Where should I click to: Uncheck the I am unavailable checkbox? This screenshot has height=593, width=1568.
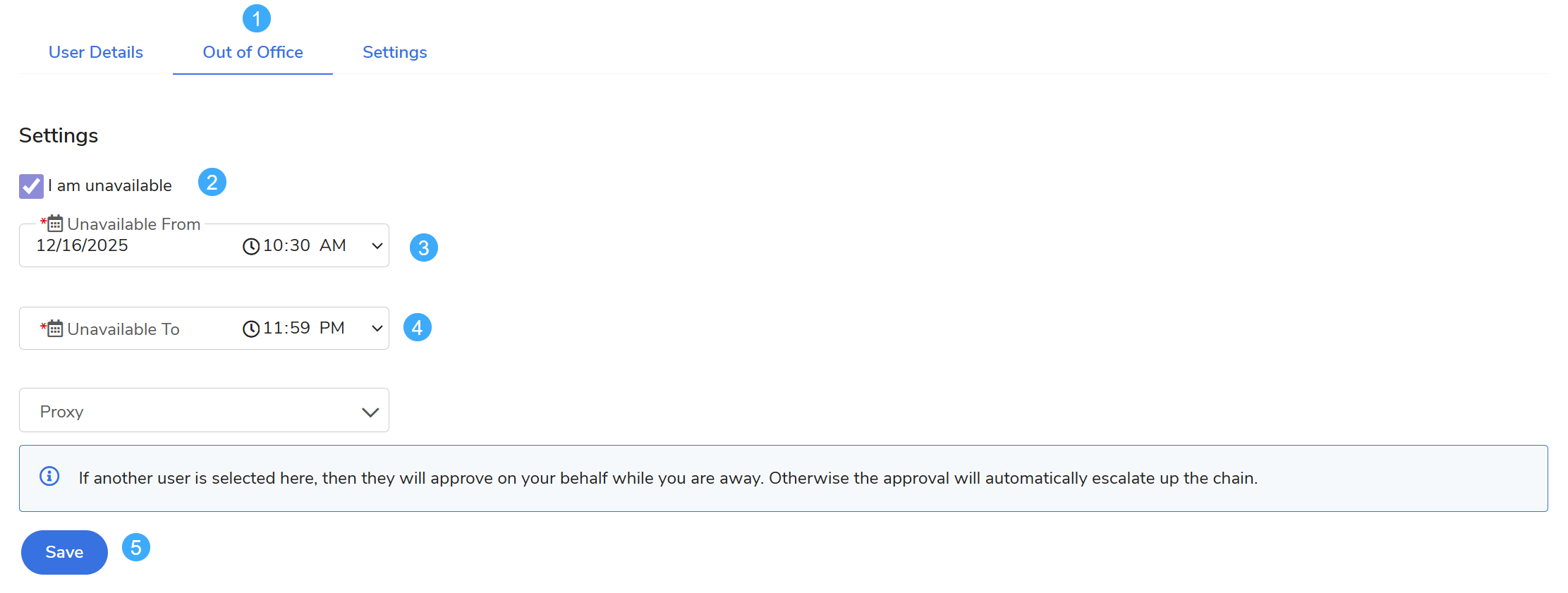[31, 186]
